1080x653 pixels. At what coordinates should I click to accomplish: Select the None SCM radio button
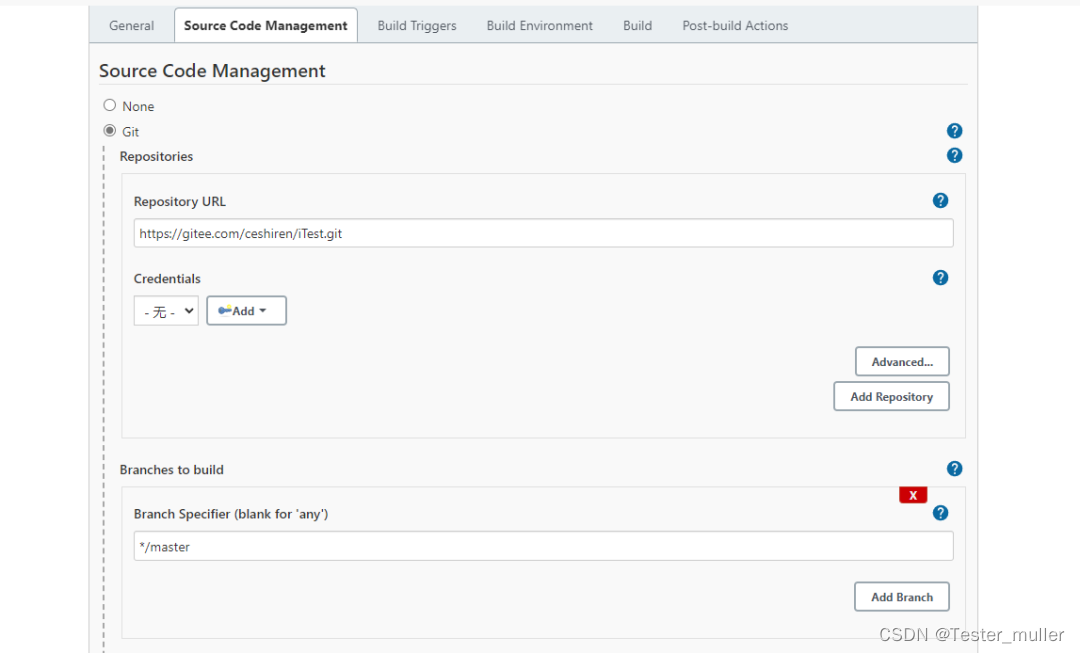click(x=110, y=105)
